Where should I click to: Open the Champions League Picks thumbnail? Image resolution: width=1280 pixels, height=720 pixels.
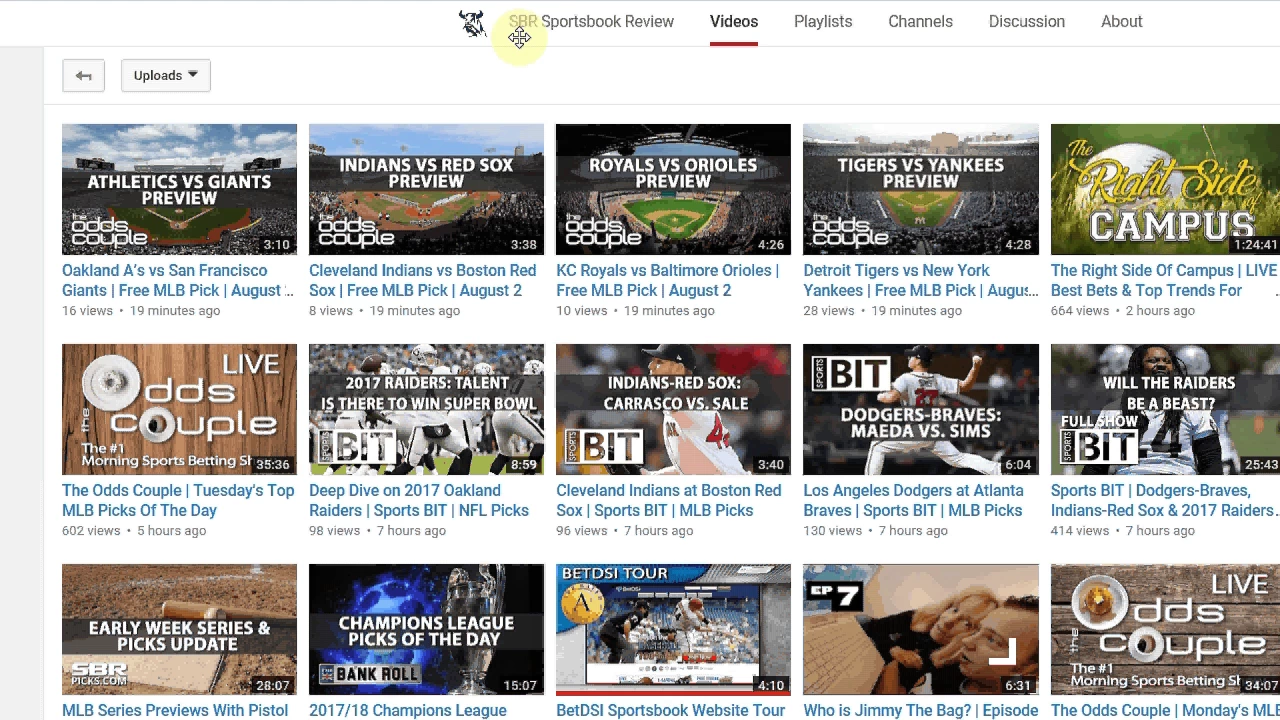click(426, 629)
